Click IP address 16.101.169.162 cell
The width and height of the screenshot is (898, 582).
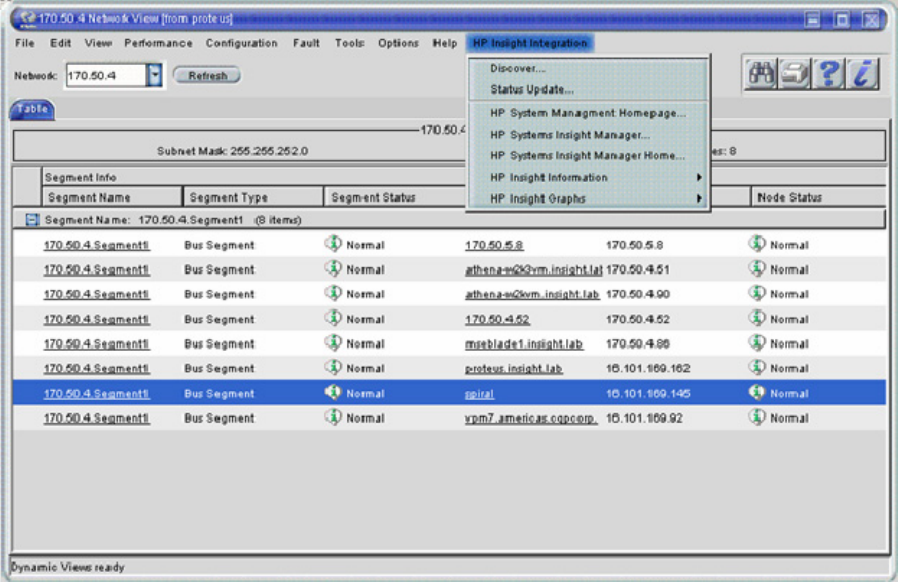(x=648, y=368)
